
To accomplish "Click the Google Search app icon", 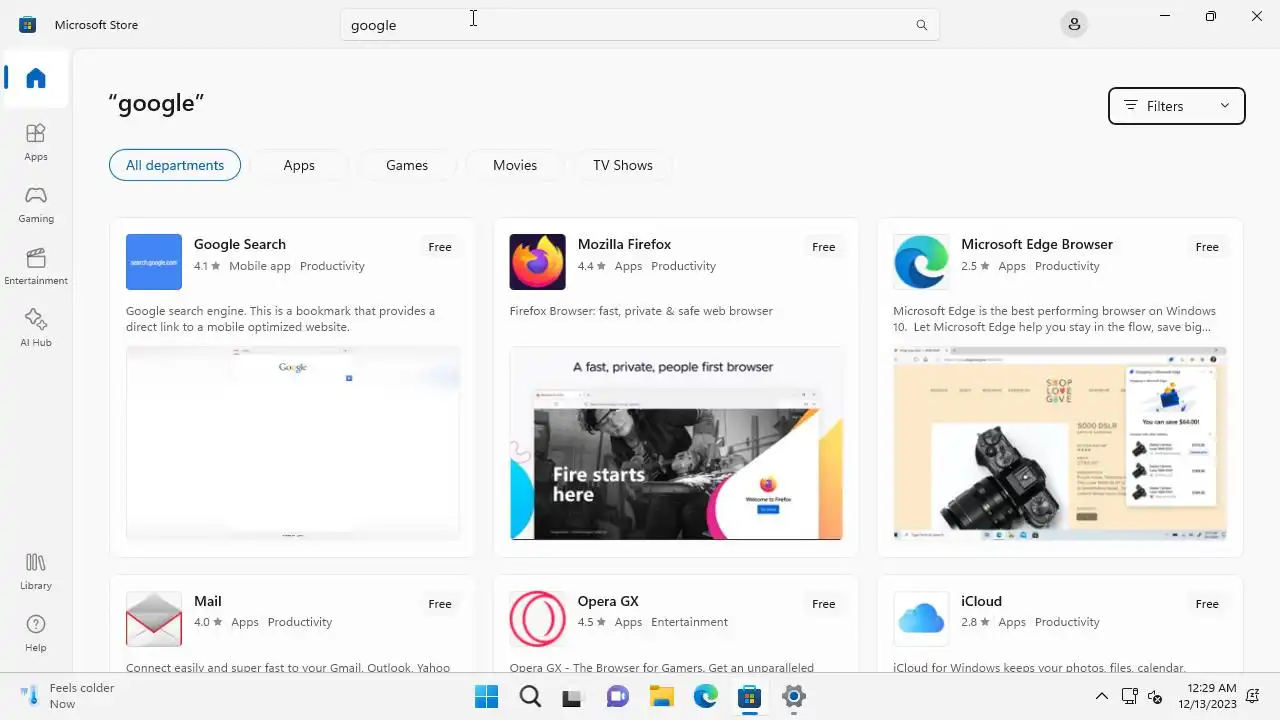I will pos(154,262).
